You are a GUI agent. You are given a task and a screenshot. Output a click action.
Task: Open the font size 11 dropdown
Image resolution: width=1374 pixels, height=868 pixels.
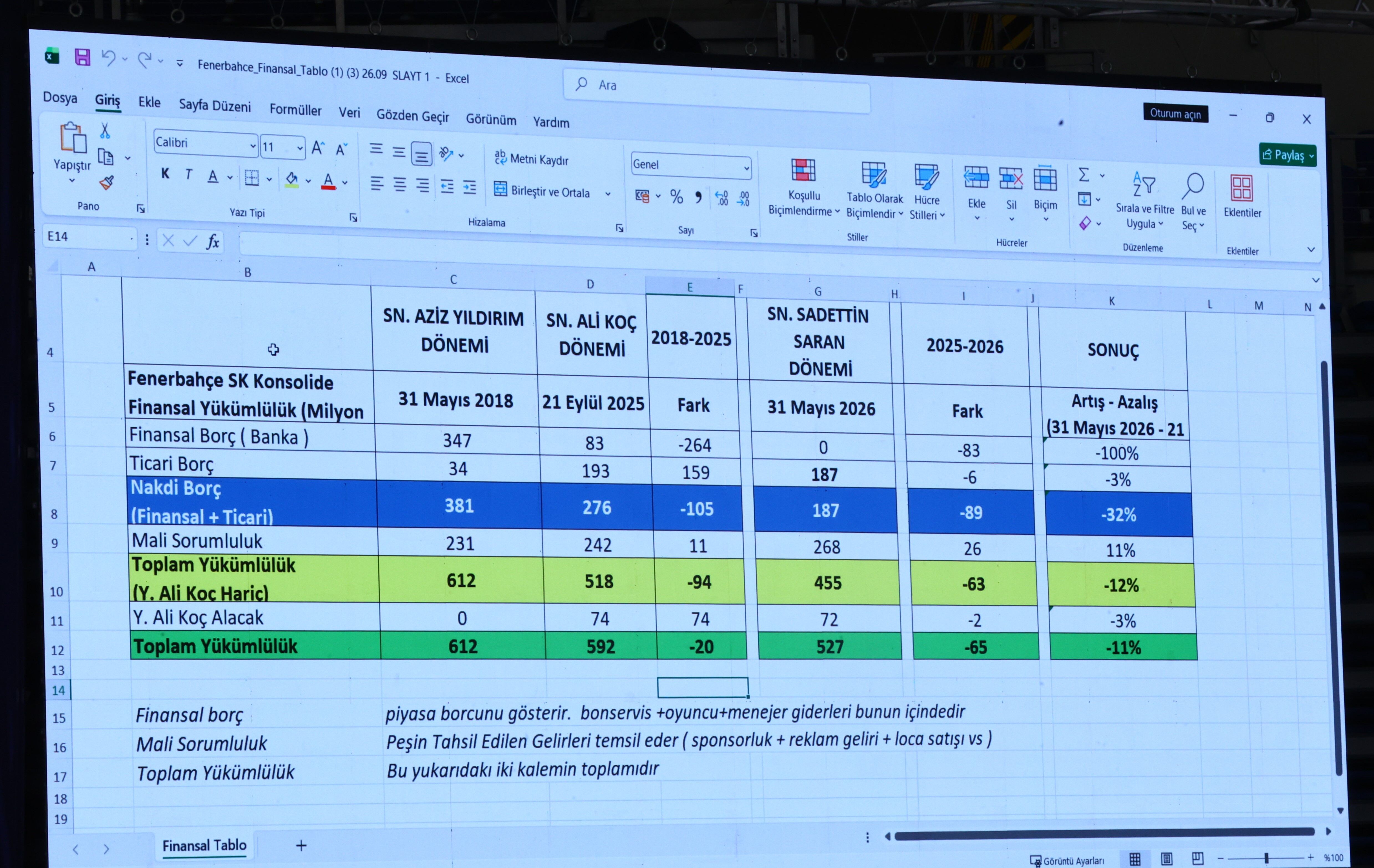pos(300,148)
